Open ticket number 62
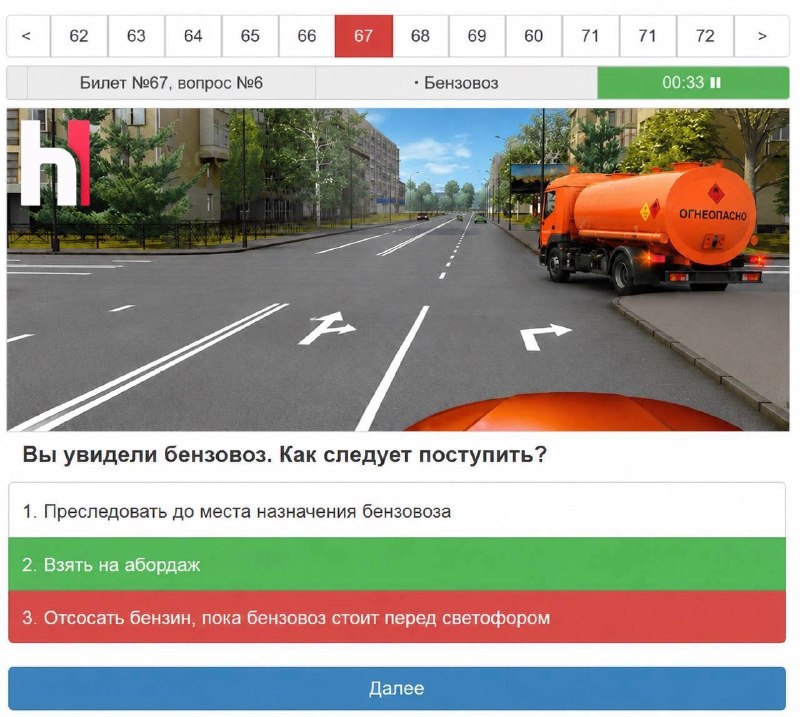Screen dimensions: 800x717 click(x=79, y=36)
